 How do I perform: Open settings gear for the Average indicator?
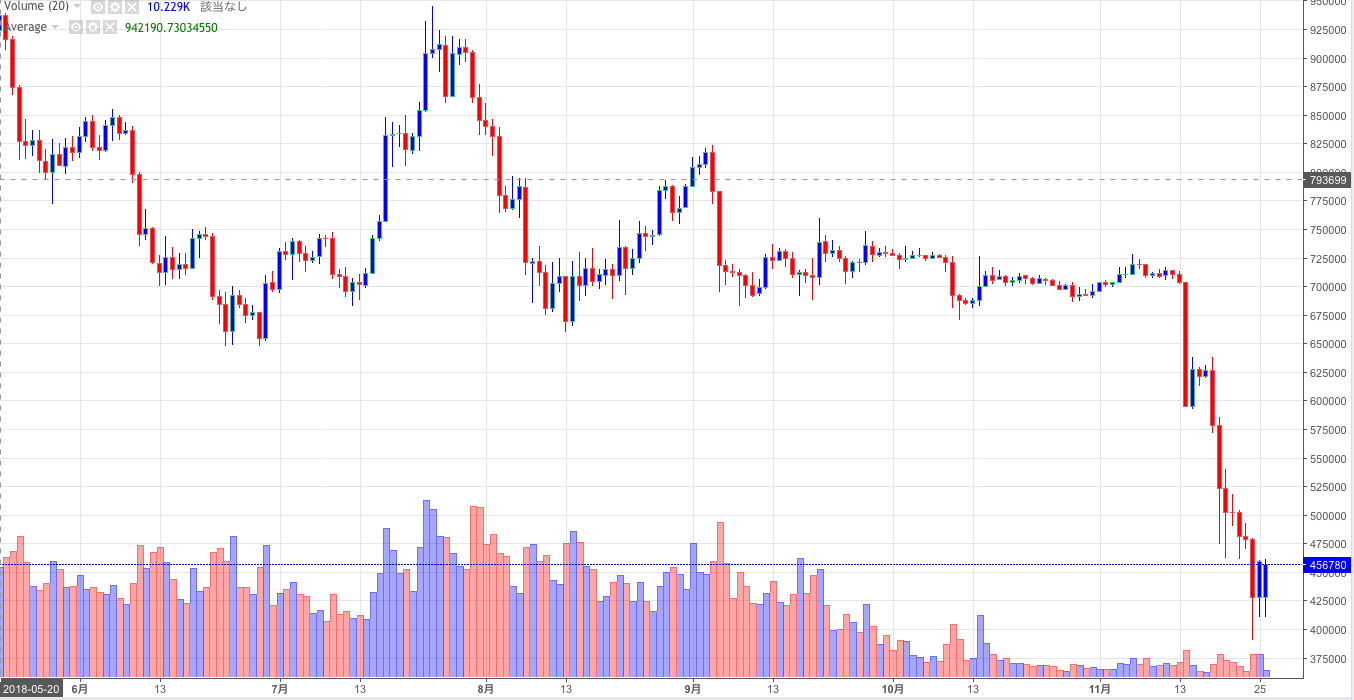click(x=93, y=27)
